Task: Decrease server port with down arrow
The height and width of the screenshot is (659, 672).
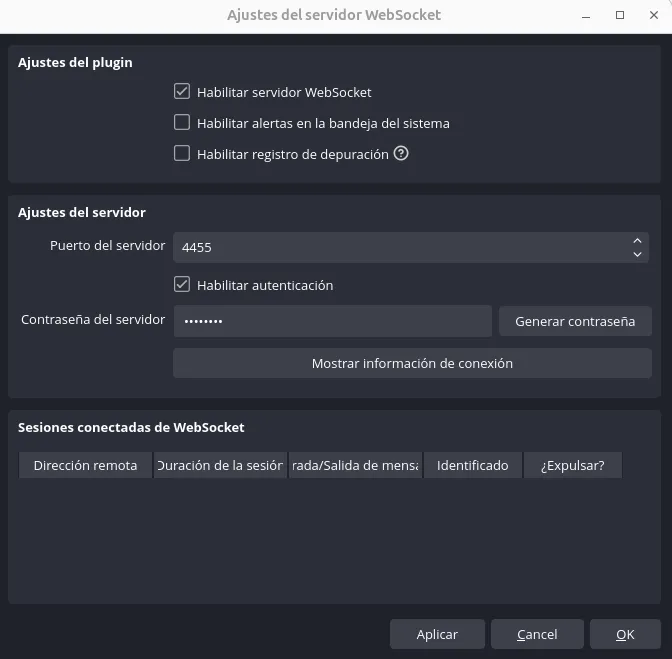Action: [x=637, y=254]
